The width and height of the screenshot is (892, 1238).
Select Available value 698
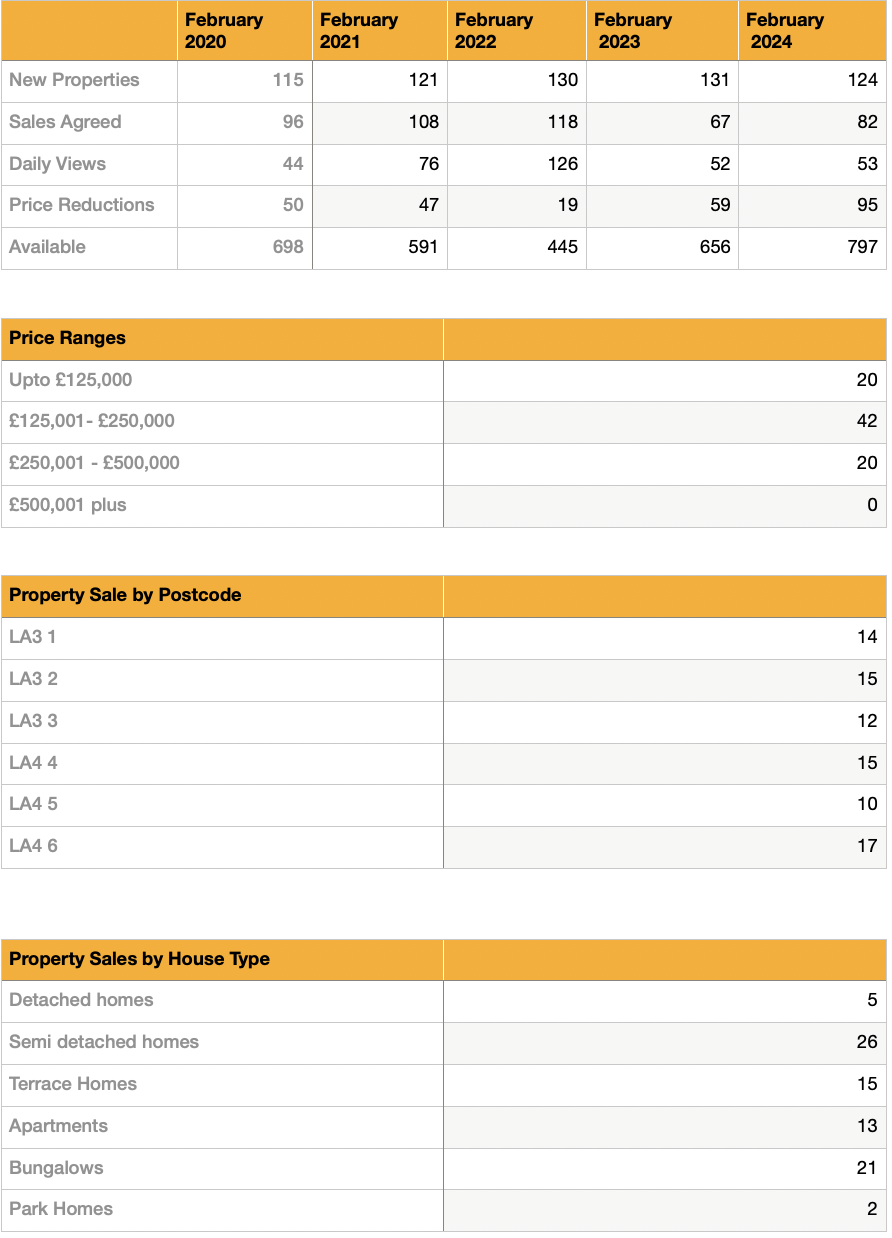click(x=288, y=247)
